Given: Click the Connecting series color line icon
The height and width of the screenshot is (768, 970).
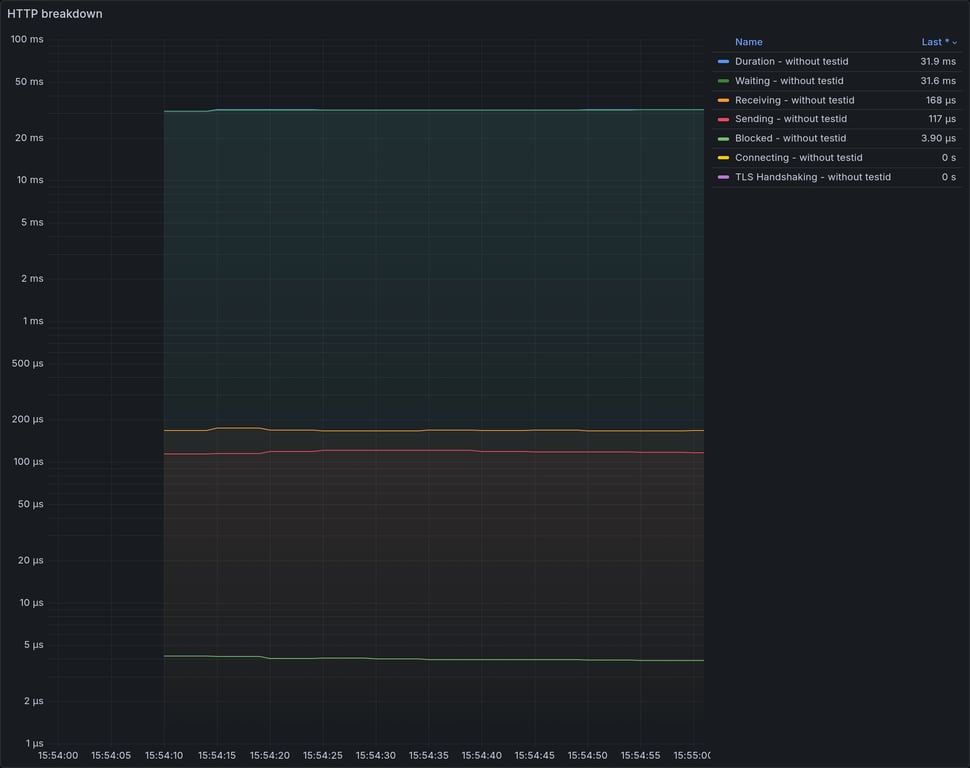Looking at the screenshot, I should tap(722, 157).
